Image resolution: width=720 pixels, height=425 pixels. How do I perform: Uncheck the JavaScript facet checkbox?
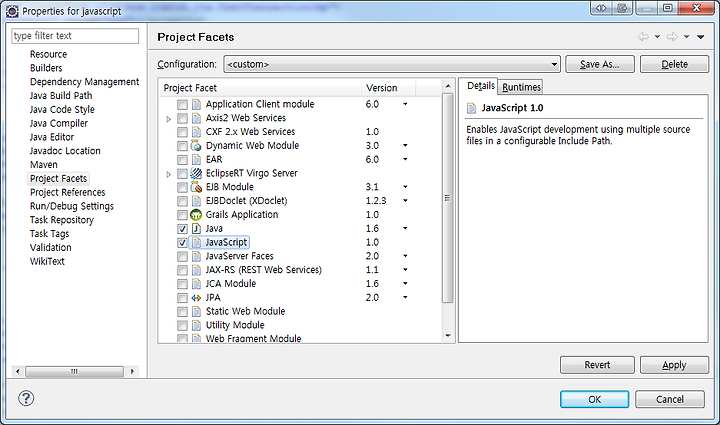tap(182, 242)
